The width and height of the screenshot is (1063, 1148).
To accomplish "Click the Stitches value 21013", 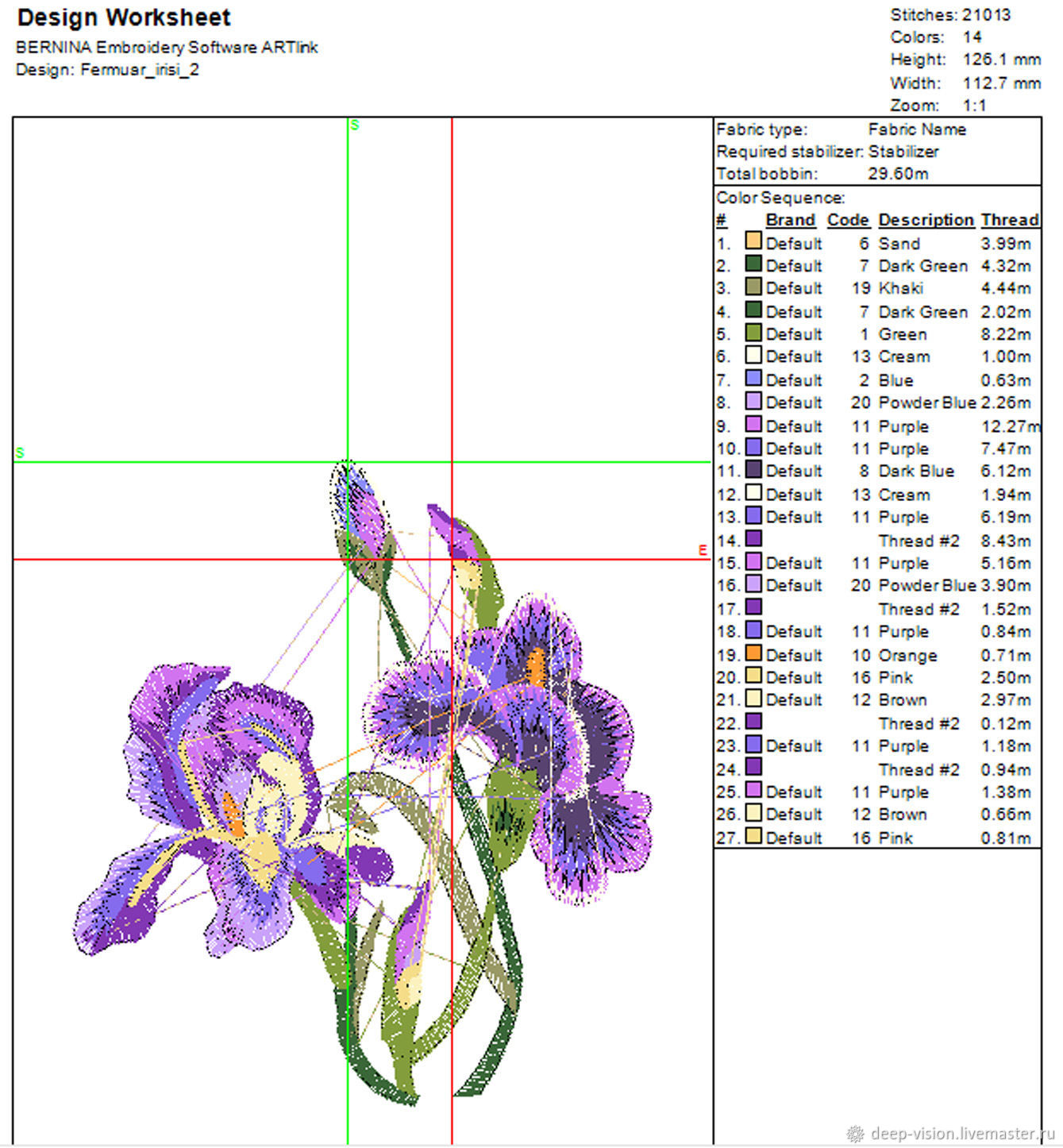I will tap(986, 15).
